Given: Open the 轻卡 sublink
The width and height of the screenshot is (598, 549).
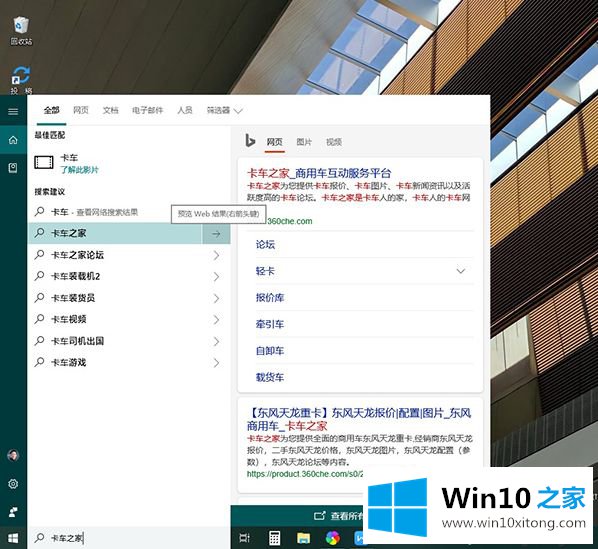Looking at the screenshot, I should point(265,271).
